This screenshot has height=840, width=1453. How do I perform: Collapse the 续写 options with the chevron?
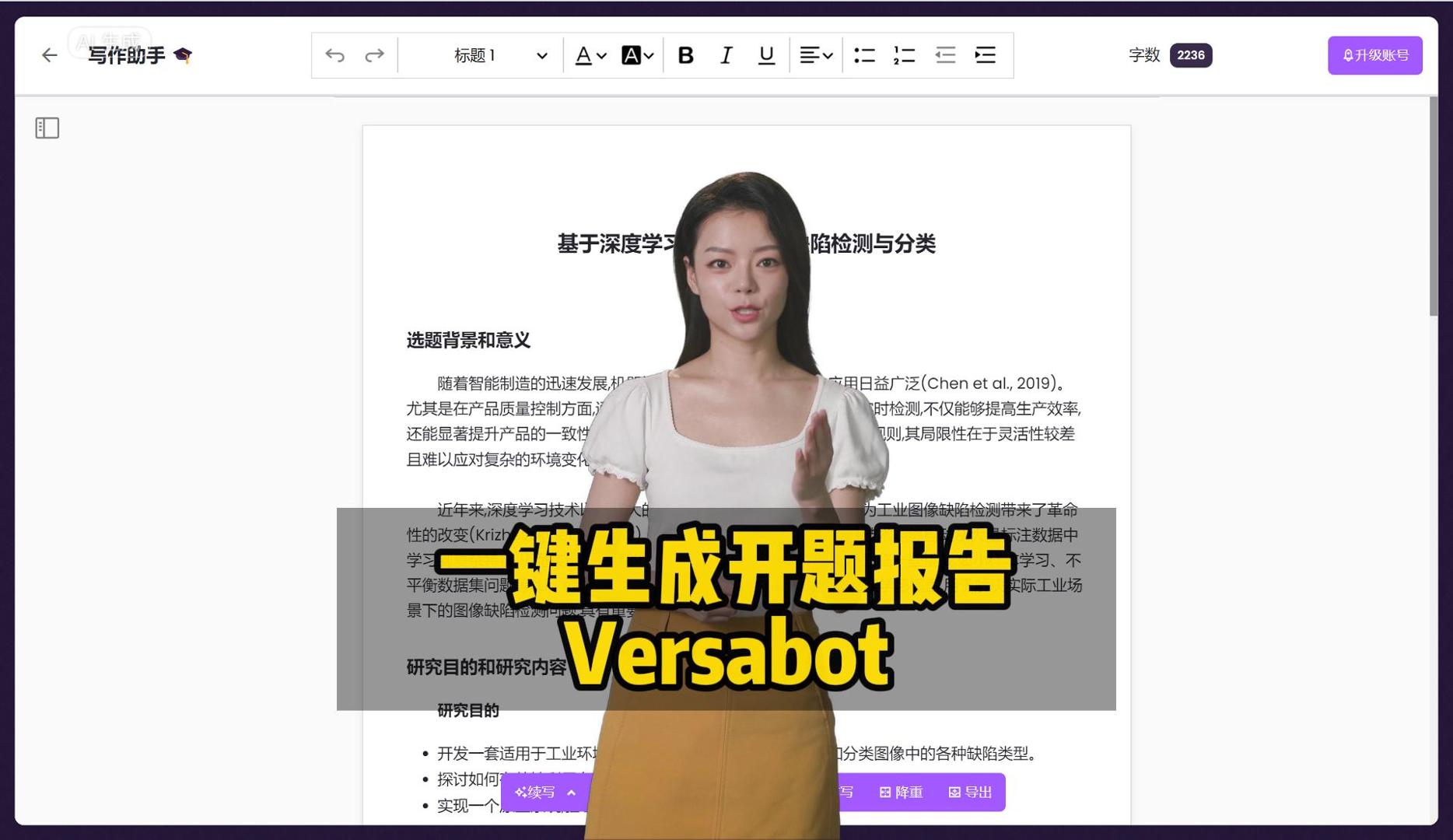(572, 792)
